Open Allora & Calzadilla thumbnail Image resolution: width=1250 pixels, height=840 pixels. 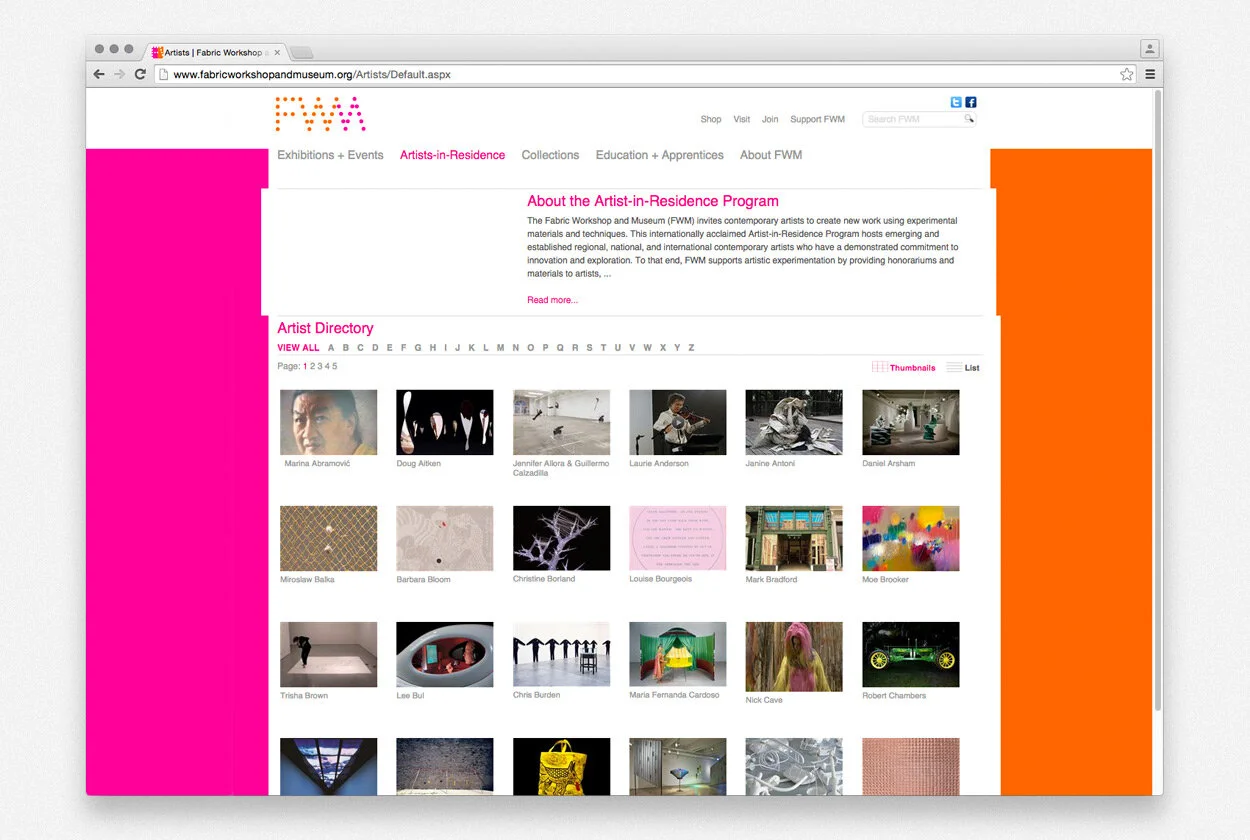tap(561, 422)
